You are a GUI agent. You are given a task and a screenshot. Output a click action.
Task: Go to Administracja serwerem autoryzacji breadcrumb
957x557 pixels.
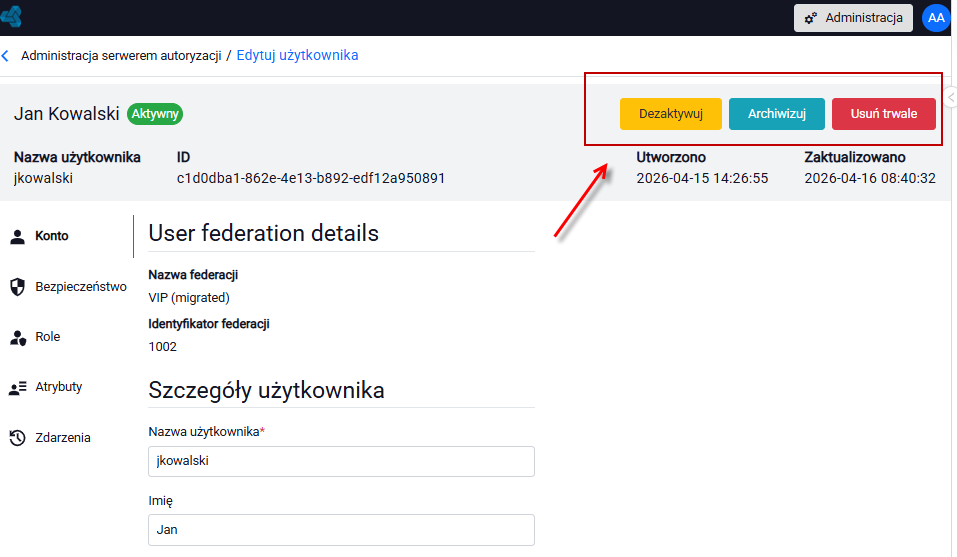(121, 56)
